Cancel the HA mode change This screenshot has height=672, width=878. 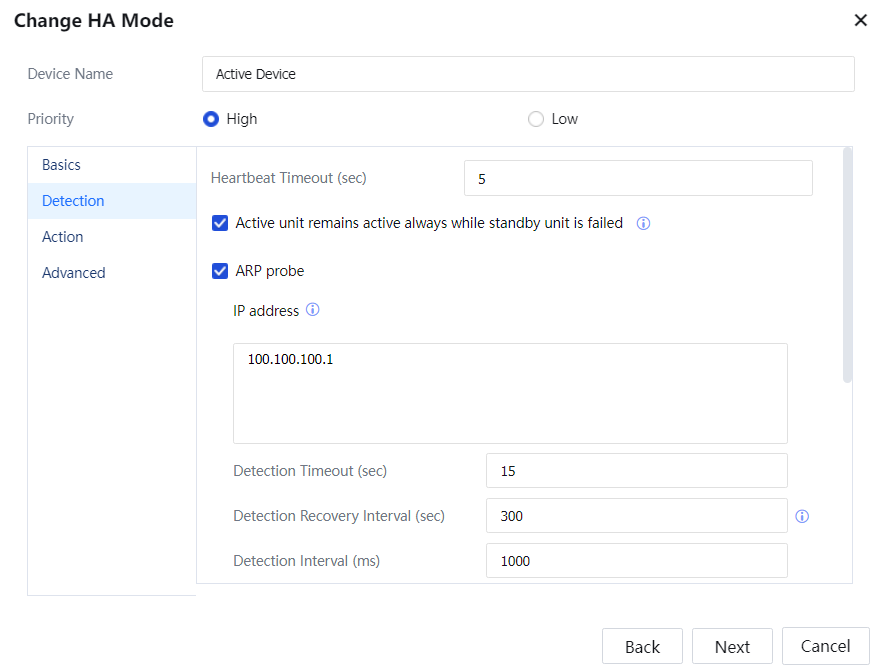(825, 646)
